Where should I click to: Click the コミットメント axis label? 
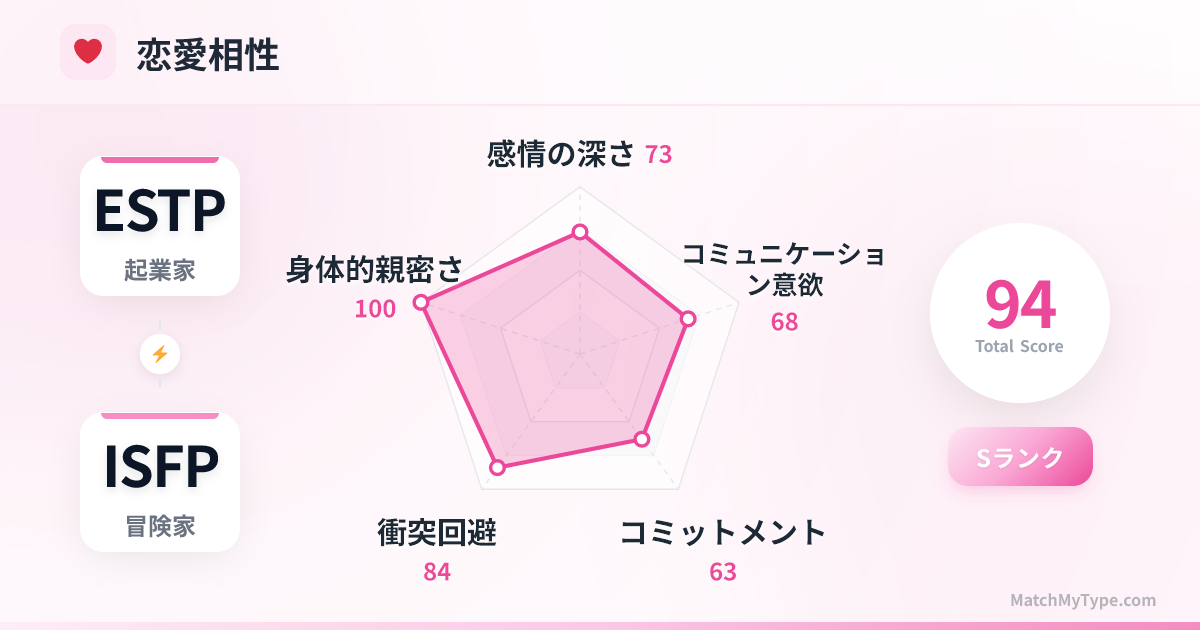point(723,533)
